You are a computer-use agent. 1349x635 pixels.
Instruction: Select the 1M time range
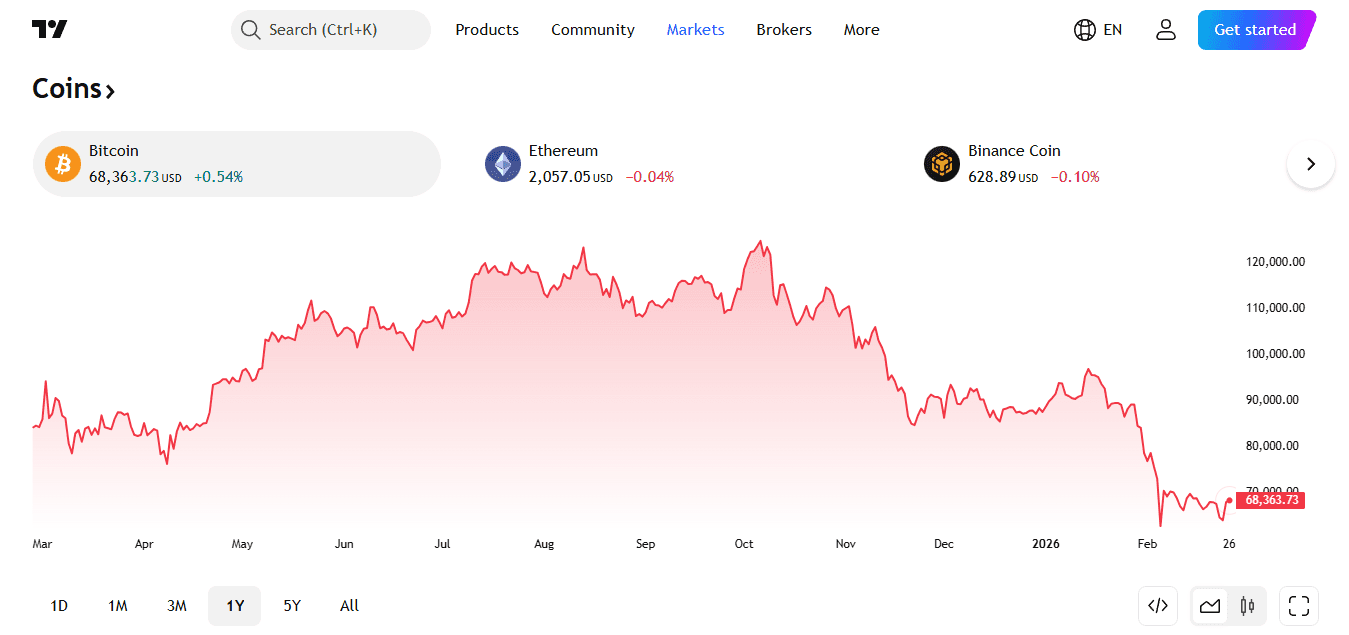(118, 606)
